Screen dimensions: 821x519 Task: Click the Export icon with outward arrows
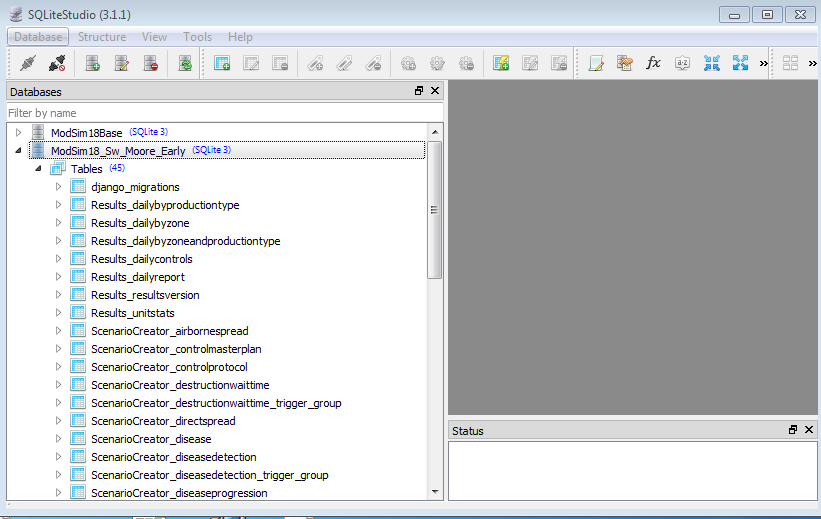point(740,64)
